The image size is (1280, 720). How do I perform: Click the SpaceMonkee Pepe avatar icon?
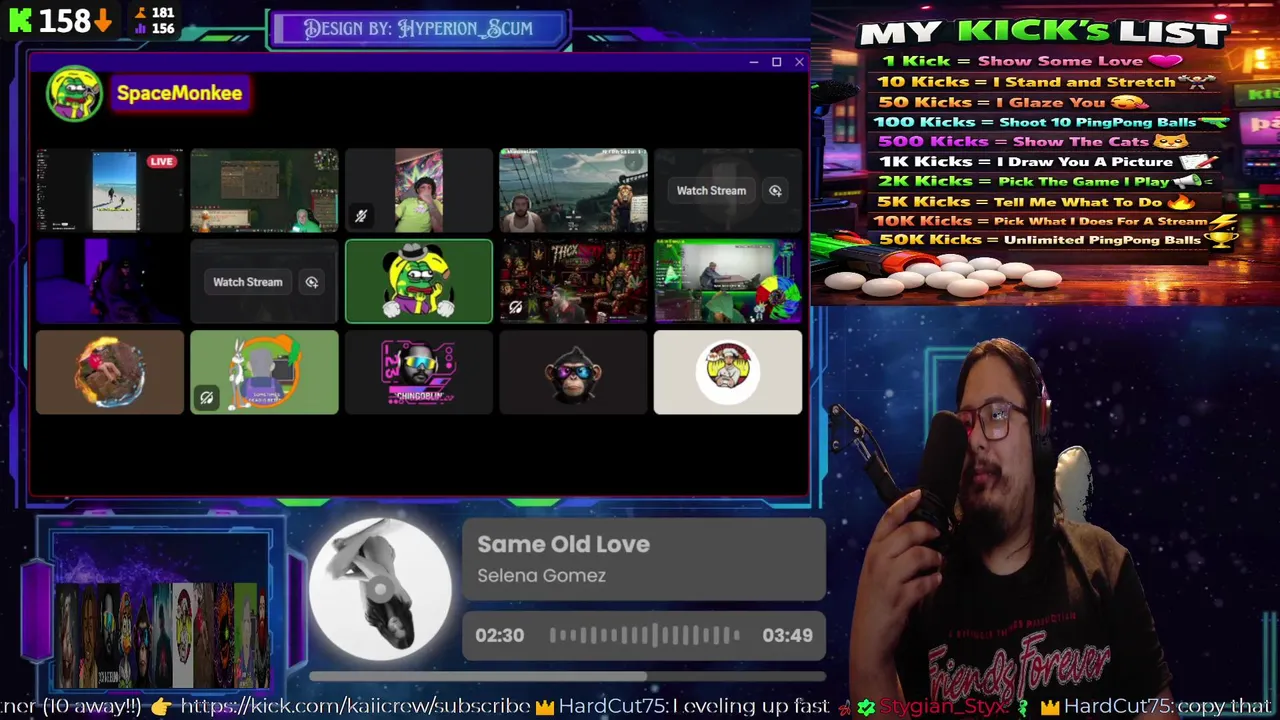(74, 94)
